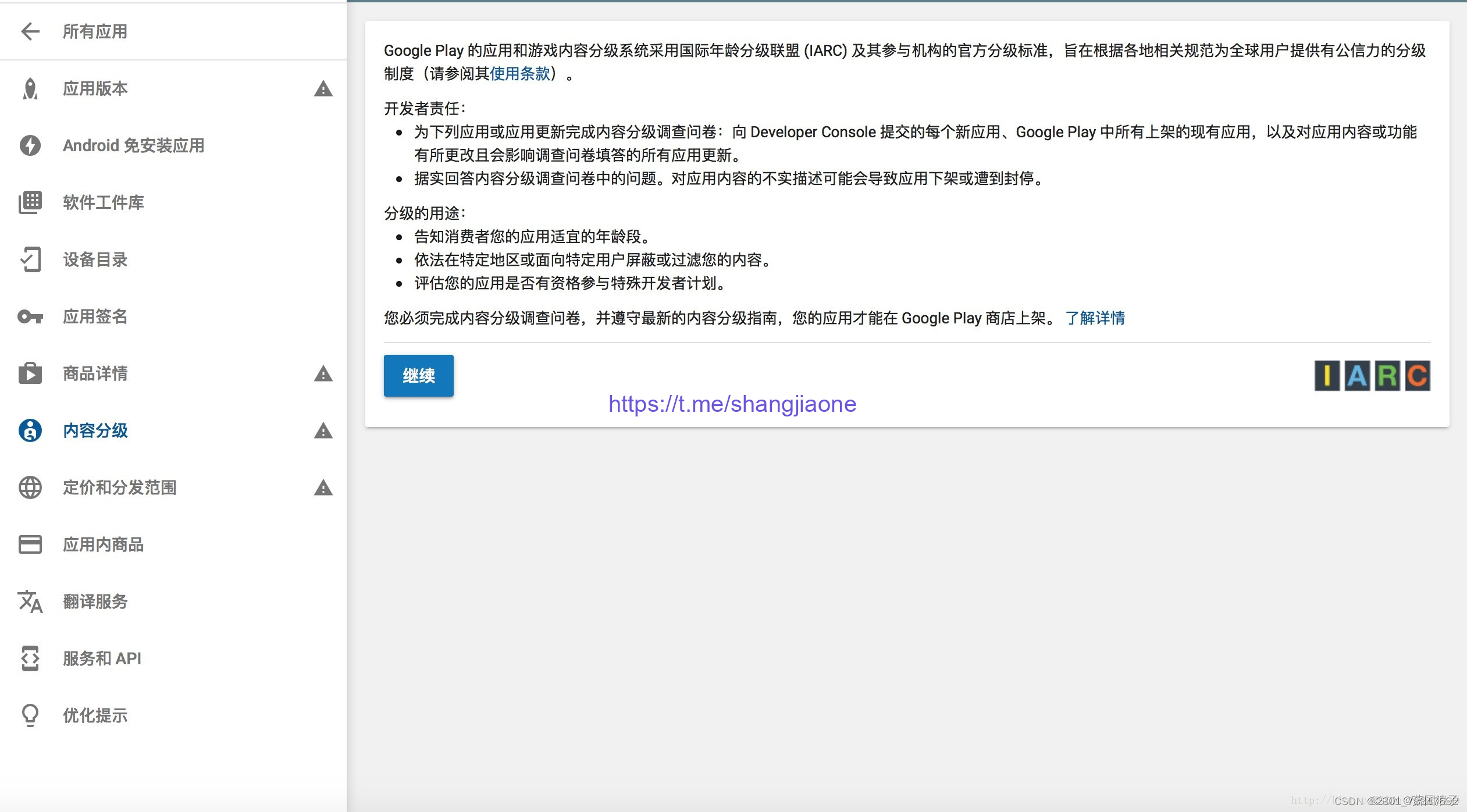This screenshot has height=812, width=1467.
Task: Click the globe icon for 定价和分发范围
Action: pos(30,487)
